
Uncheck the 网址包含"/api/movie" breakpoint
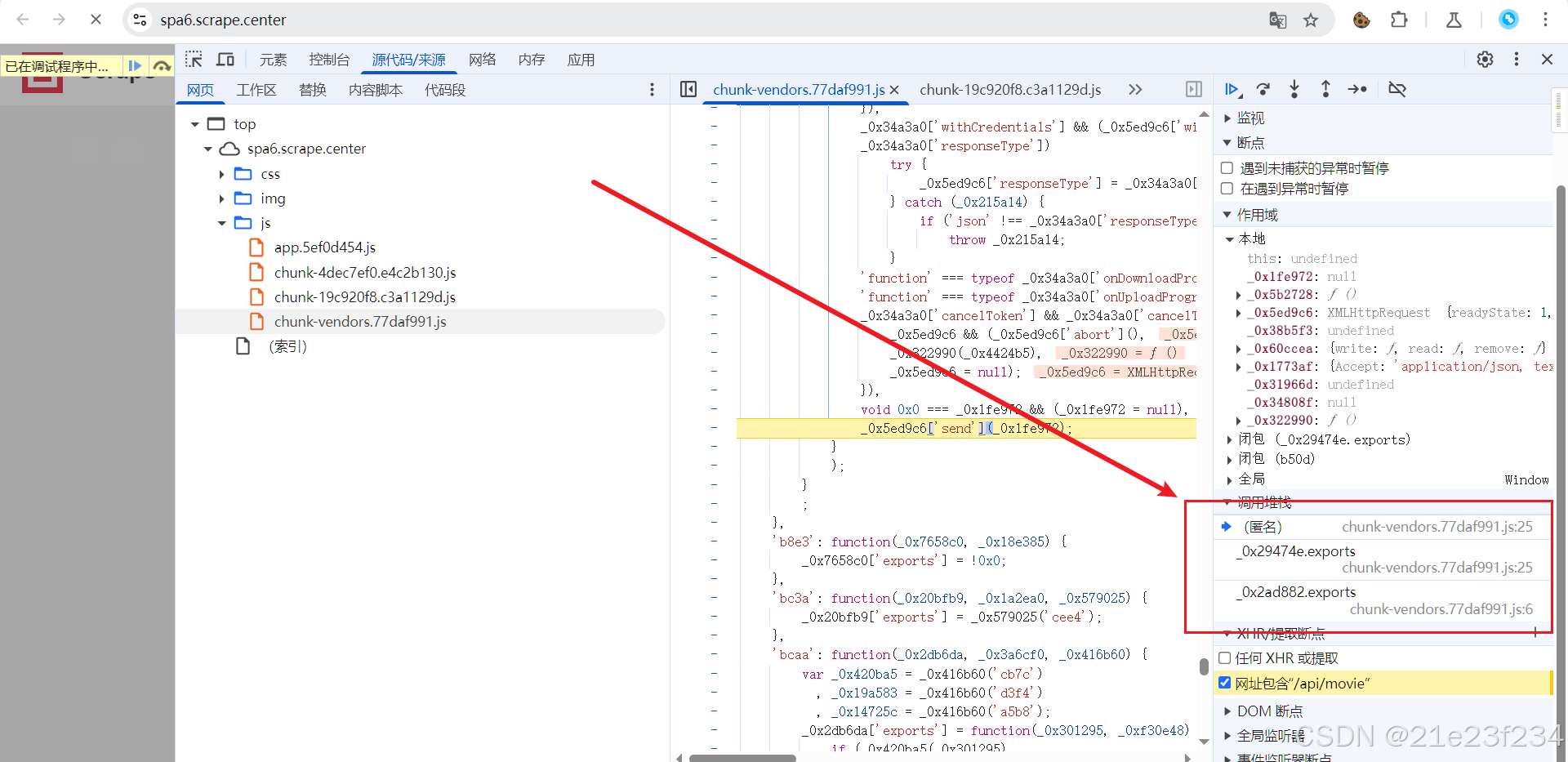[x=1224, y=683]
